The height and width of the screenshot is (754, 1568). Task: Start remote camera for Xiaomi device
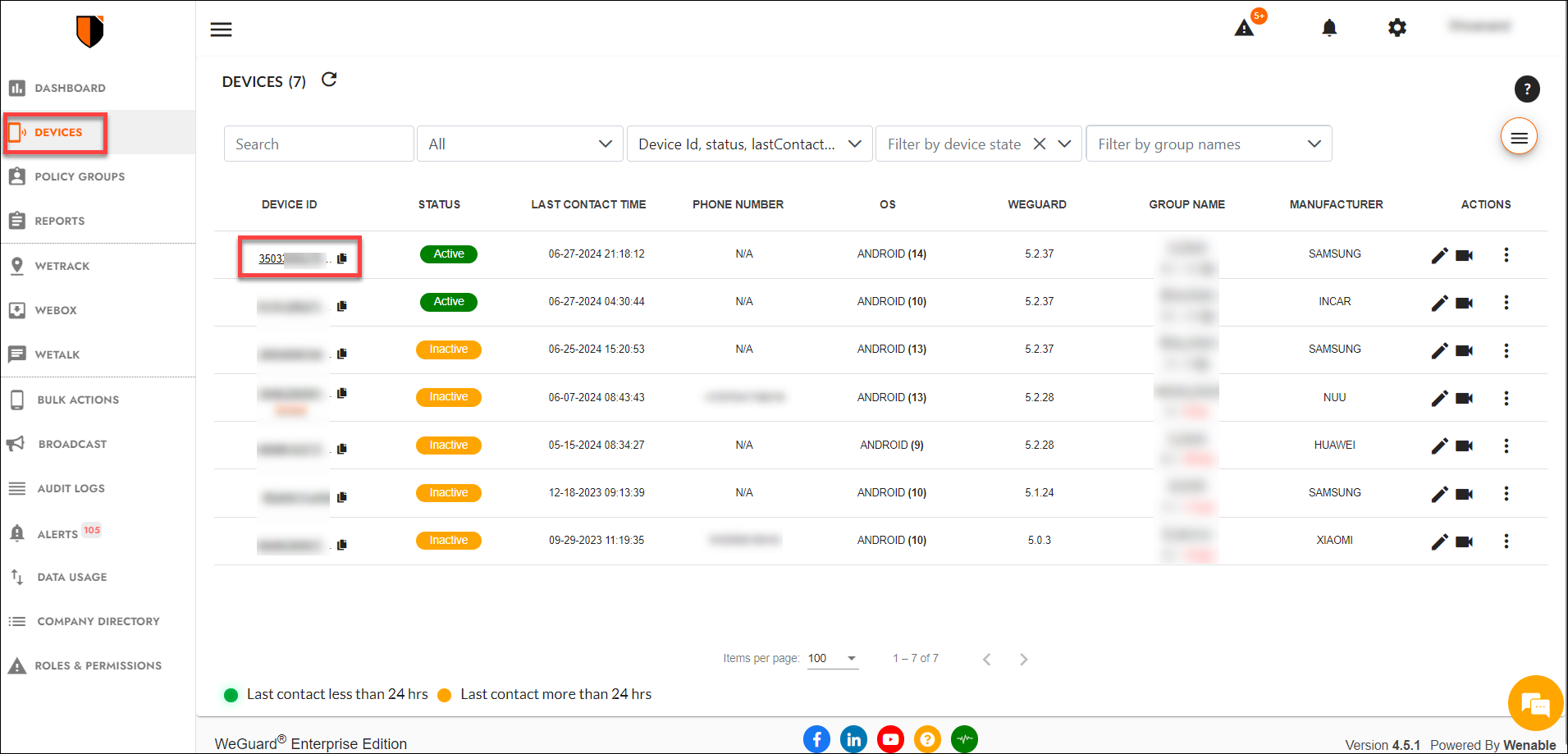pos(1464,542)
